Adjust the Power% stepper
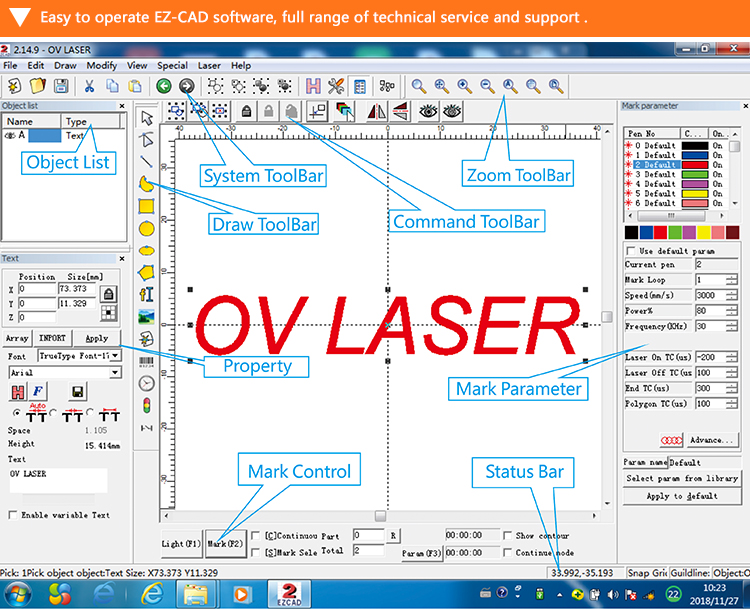This screenshot has width=750, height=610. pyautogui.click(x=731, y=311)
